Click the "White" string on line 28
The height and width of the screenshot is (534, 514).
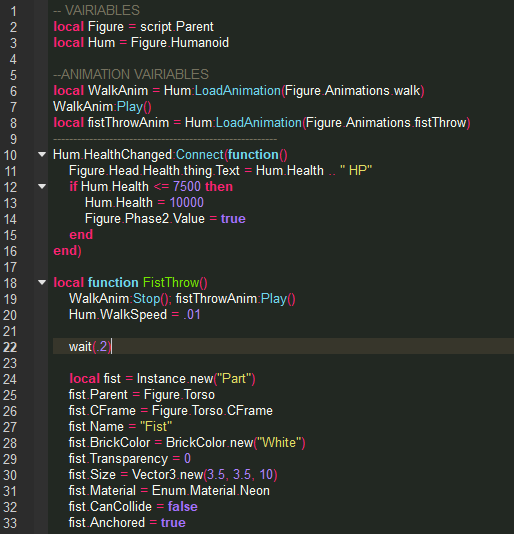click(279, 443)
